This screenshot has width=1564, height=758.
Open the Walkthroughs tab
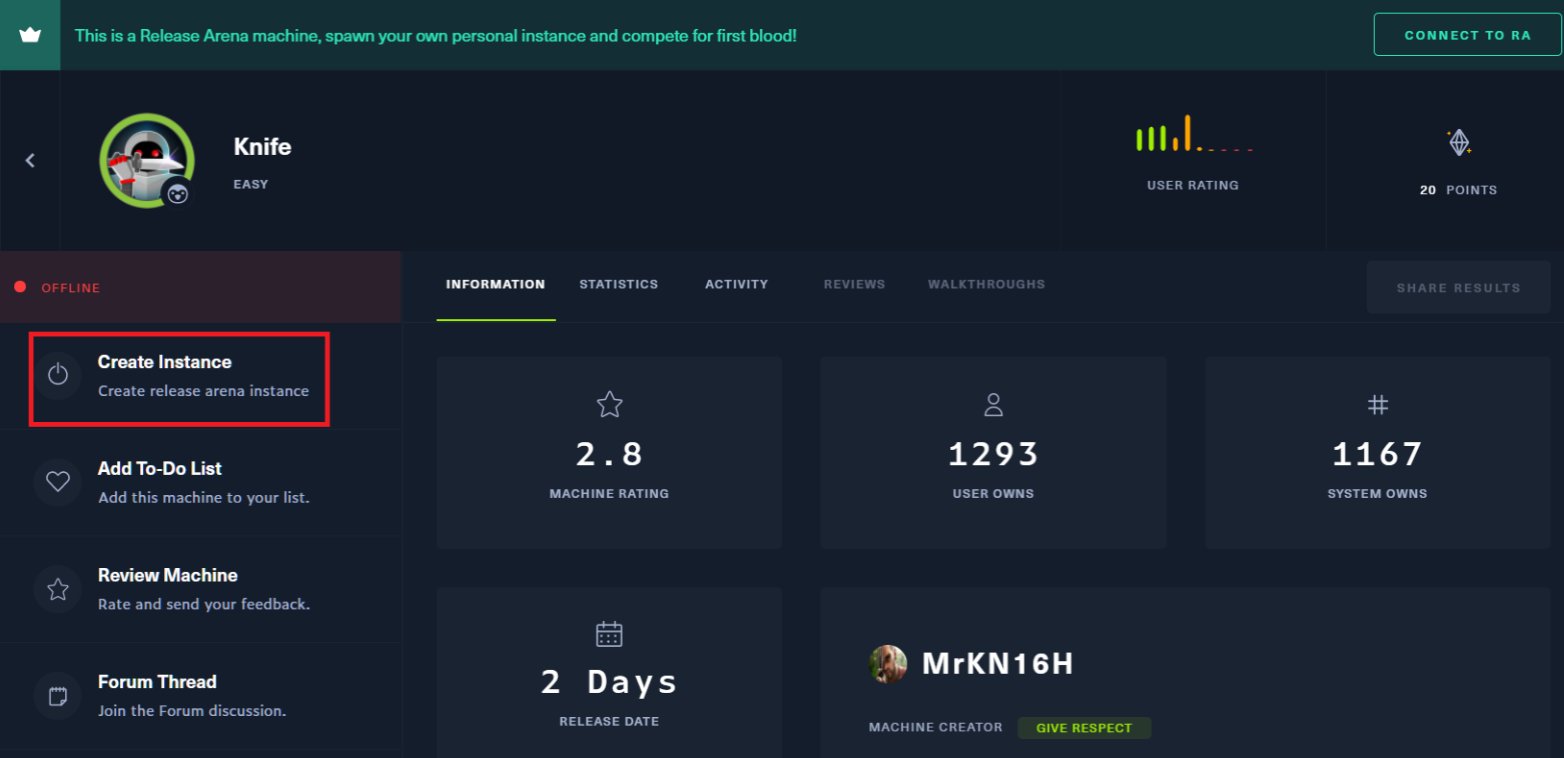(x=986, y=284)
